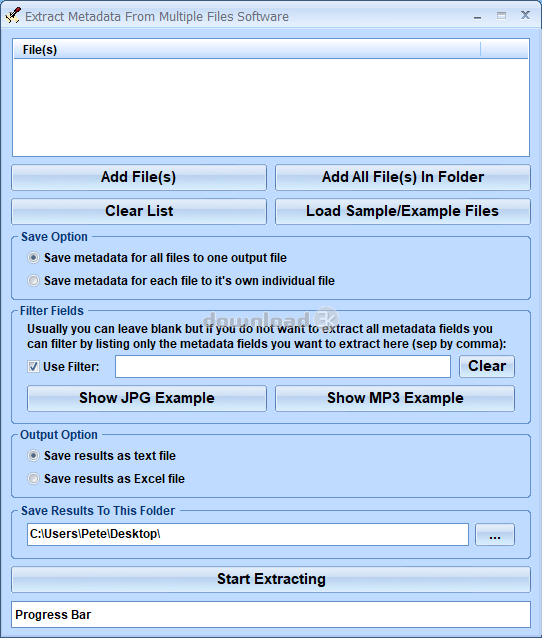
Task: Click the save folder path field
Action: [248, 534]
